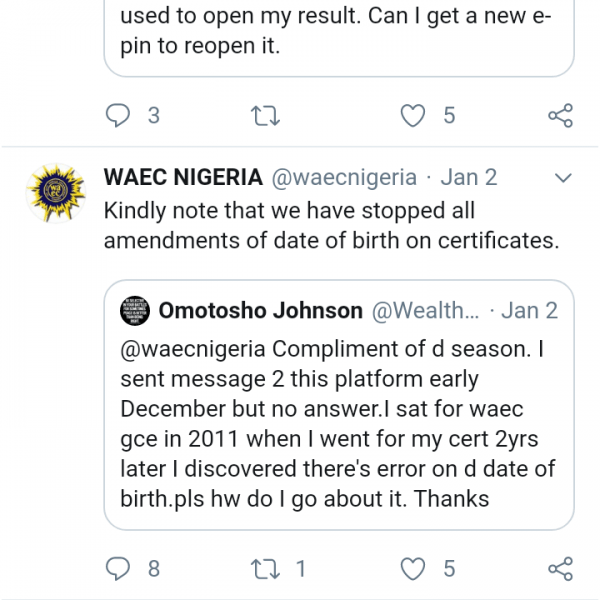The height and width of the screenshot is (600, 600).
Task: Open Jan 2 timestamp on WAEC tweet
Action: point(469,178)
